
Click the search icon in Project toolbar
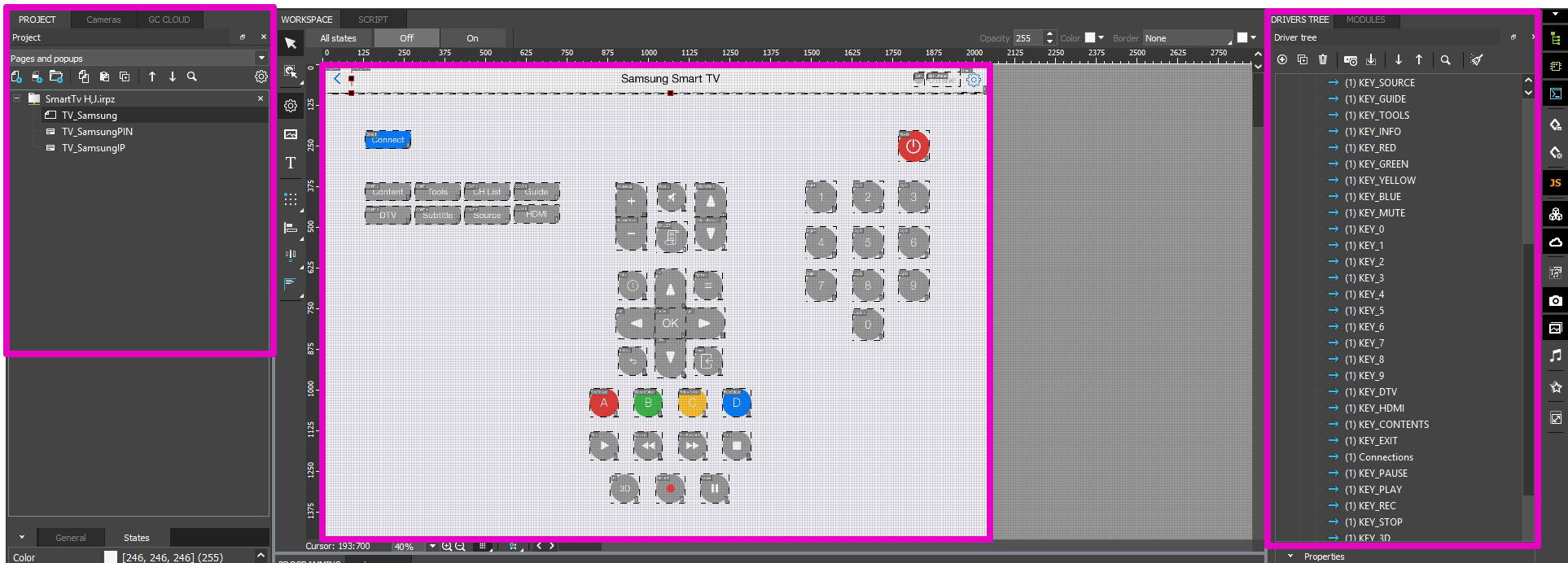192,76
